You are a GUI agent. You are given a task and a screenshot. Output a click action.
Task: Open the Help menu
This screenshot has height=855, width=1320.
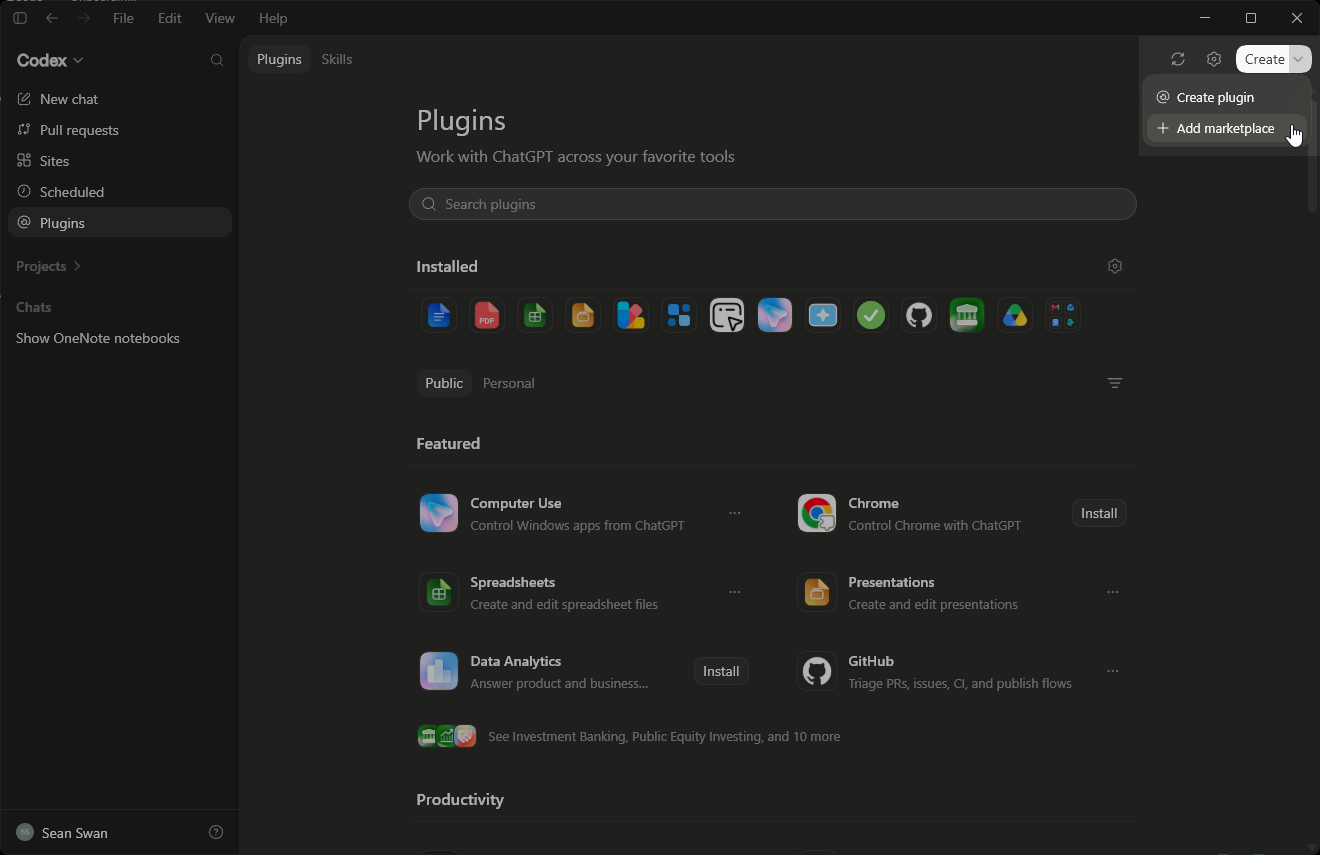[x=273, y=18]
